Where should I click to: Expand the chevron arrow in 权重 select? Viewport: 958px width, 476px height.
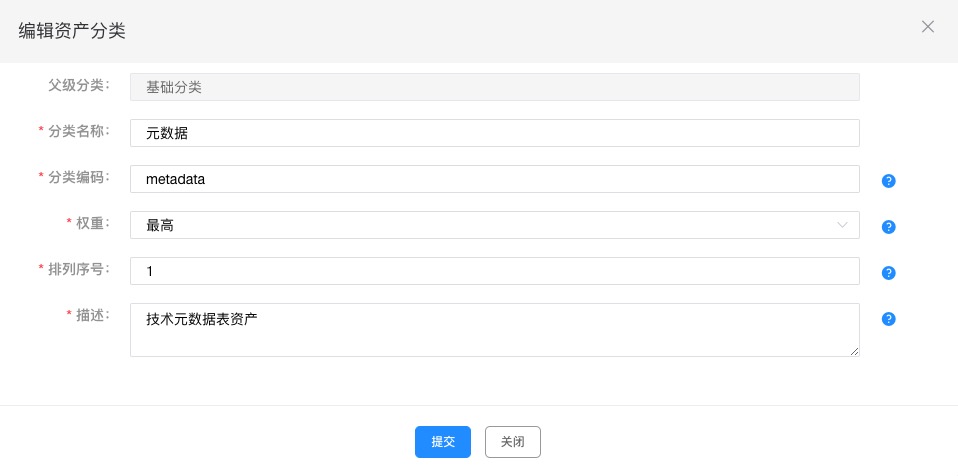click(842, 225)
